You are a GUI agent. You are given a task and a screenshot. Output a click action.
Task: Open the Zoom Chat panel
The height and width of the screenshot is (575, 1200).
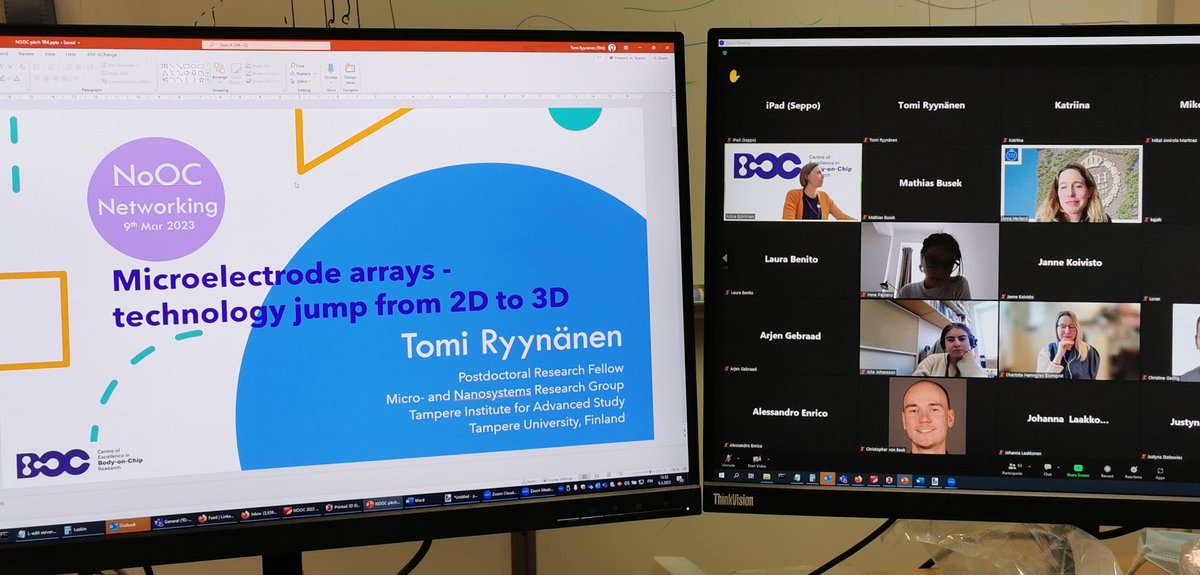tap(1047, 471)
